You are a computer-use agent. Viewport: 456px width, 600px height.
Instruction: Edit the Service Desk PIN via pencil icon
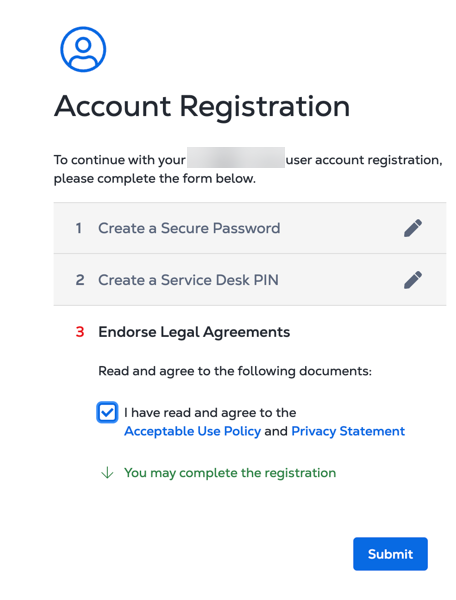413,280
